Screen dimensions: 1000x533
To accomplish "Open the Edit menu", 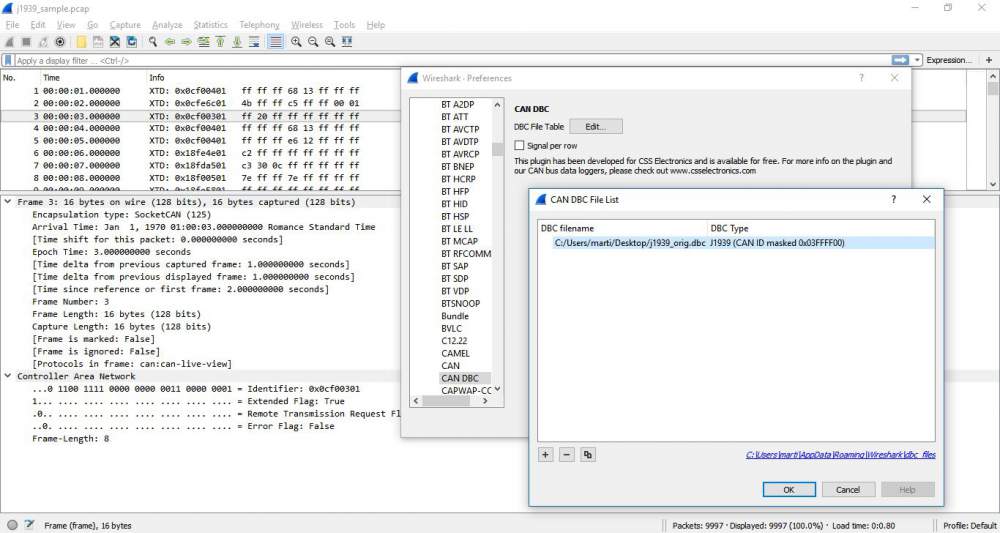I will pos(38,25).
